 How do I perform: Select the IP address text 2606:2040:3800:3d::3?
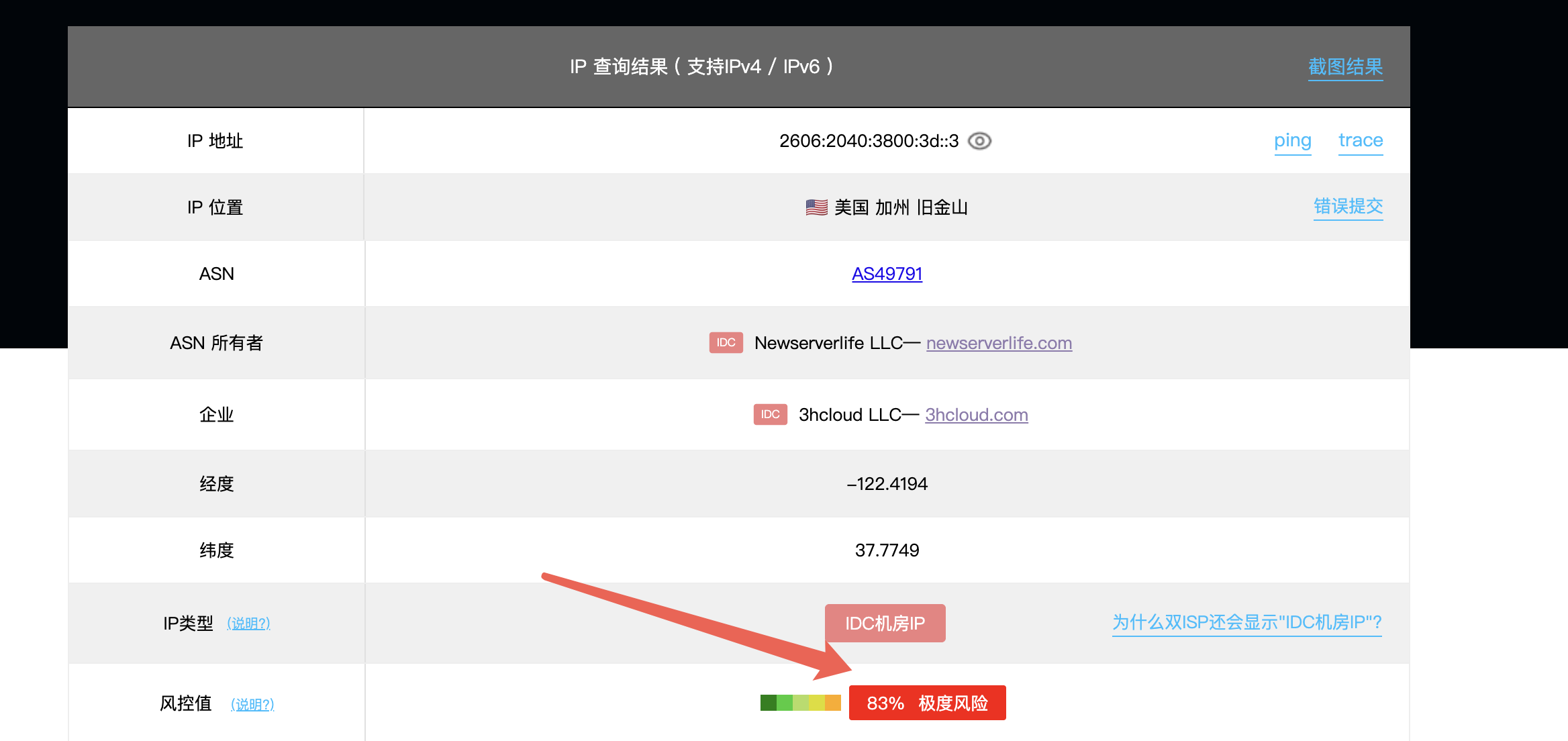869,141
